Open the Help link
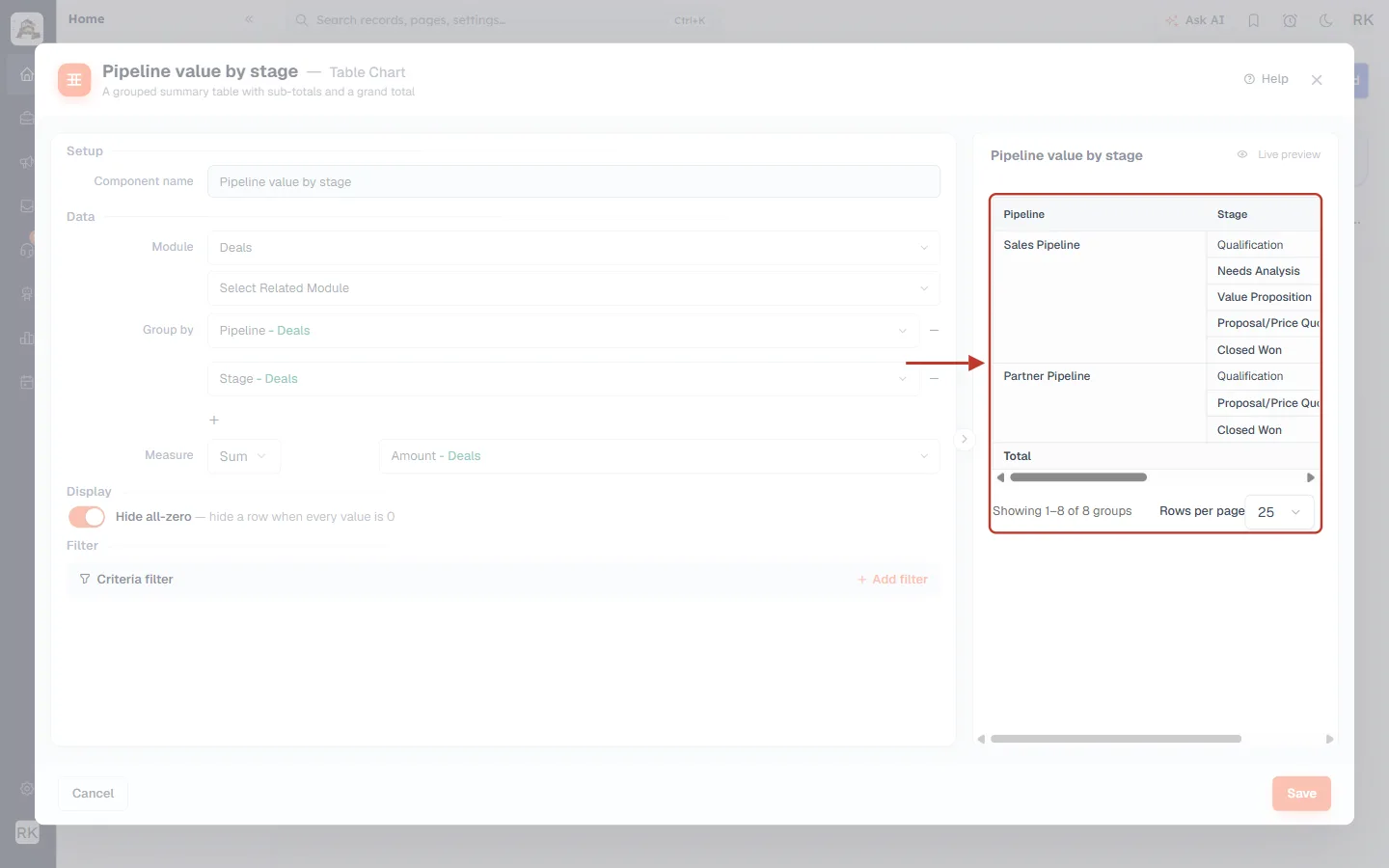 click(x=1266, y=79)
